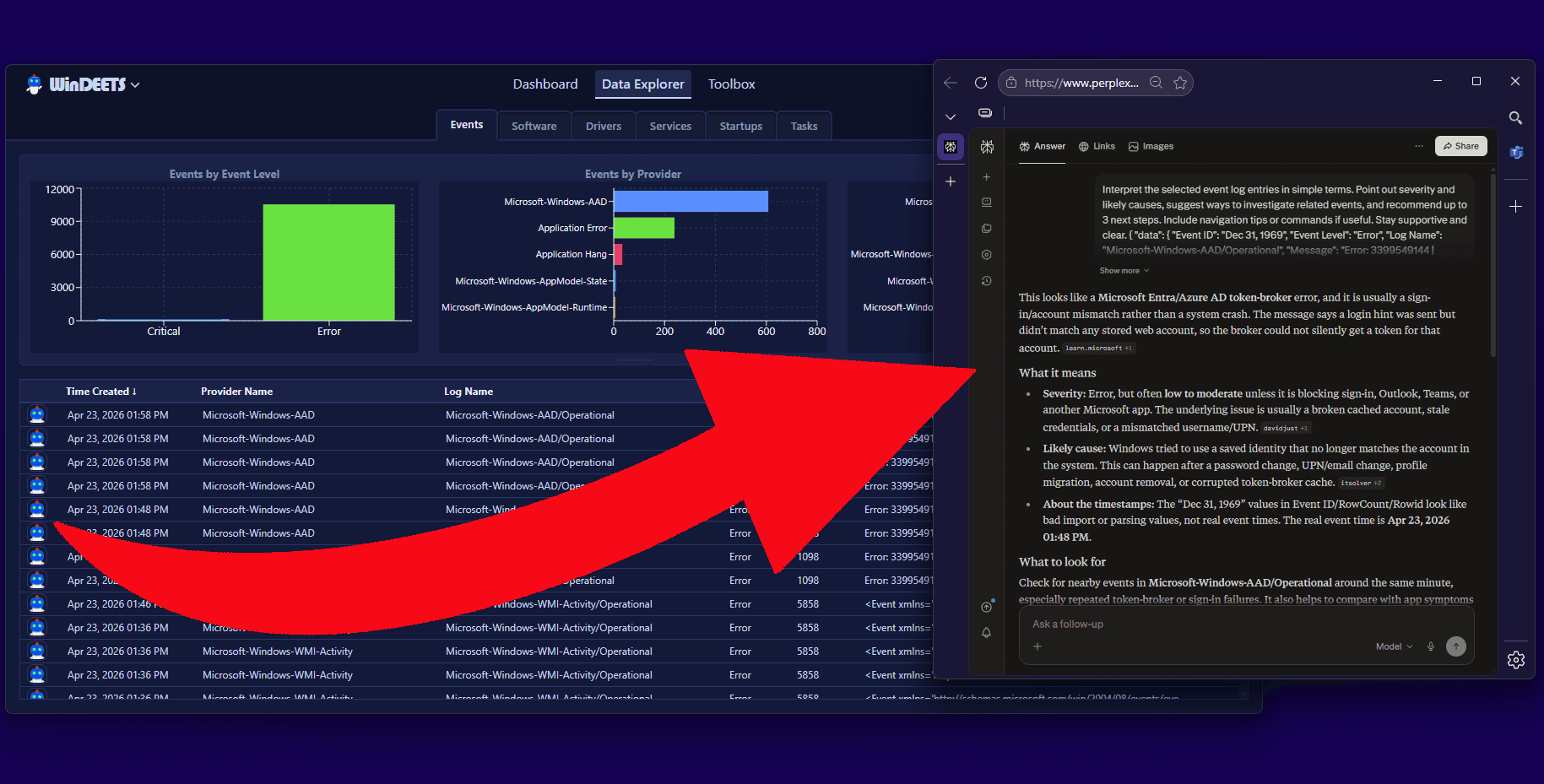Start voice dictation with the microphone
Screen dimensions: 1544x784
coord(1431,646)
